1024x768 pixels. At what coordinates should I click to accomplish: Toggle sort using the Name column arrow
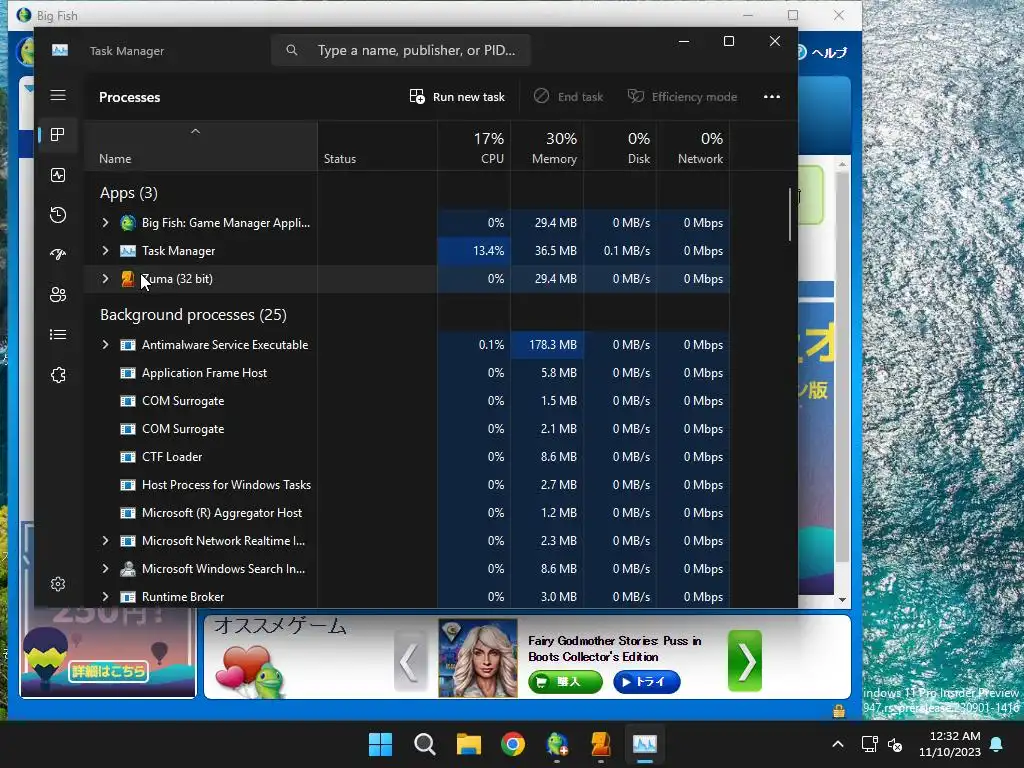[195, 131]
